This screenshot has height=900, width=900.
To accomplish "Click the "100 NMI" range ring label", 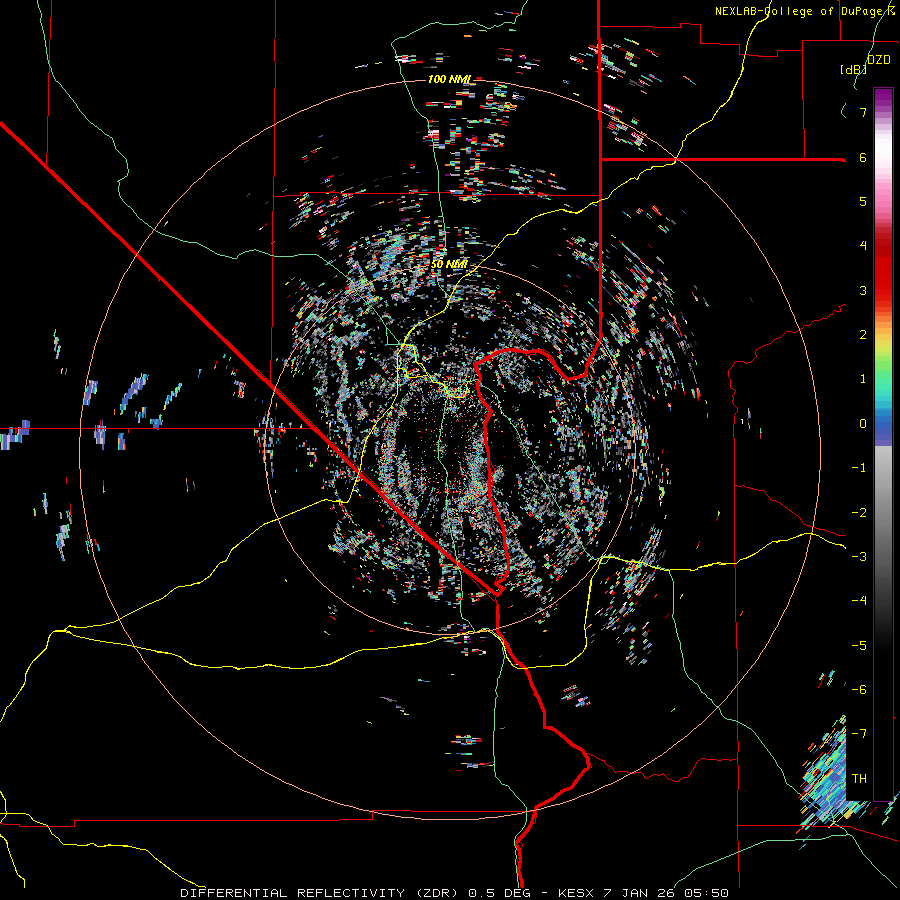I will coord(449,79).
